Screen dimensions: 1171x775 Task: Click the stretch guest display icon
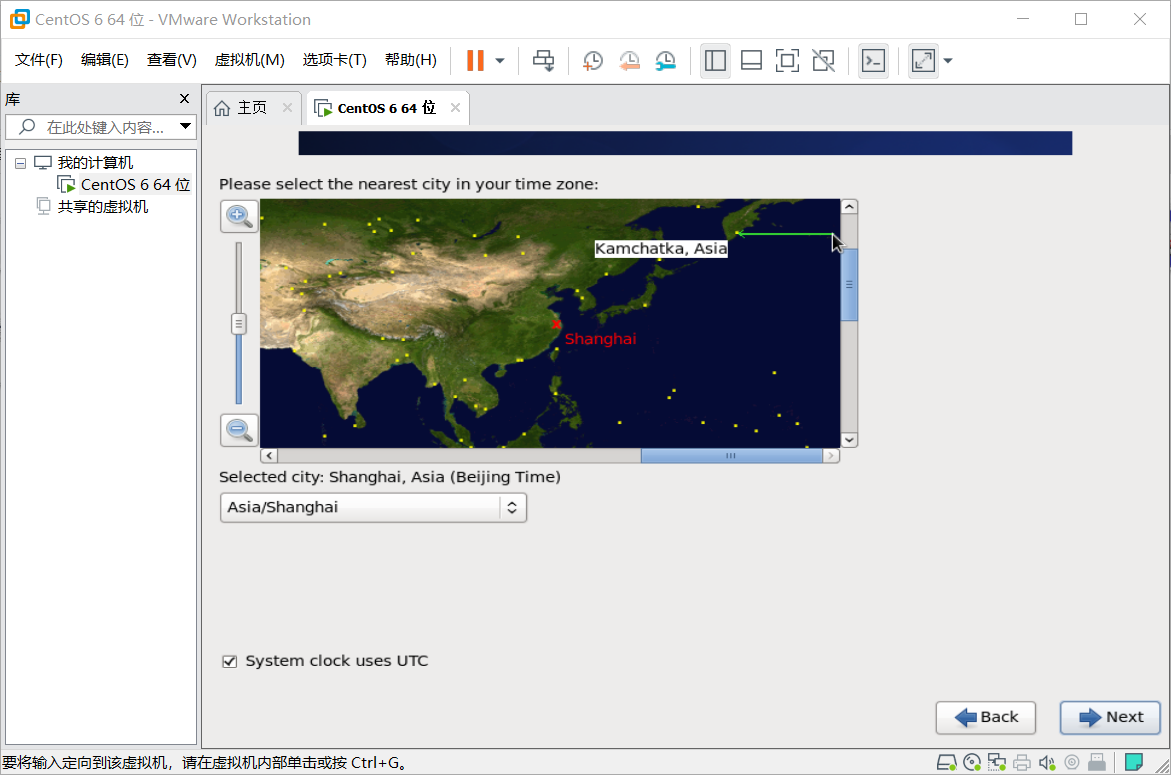tap(923, 60)
